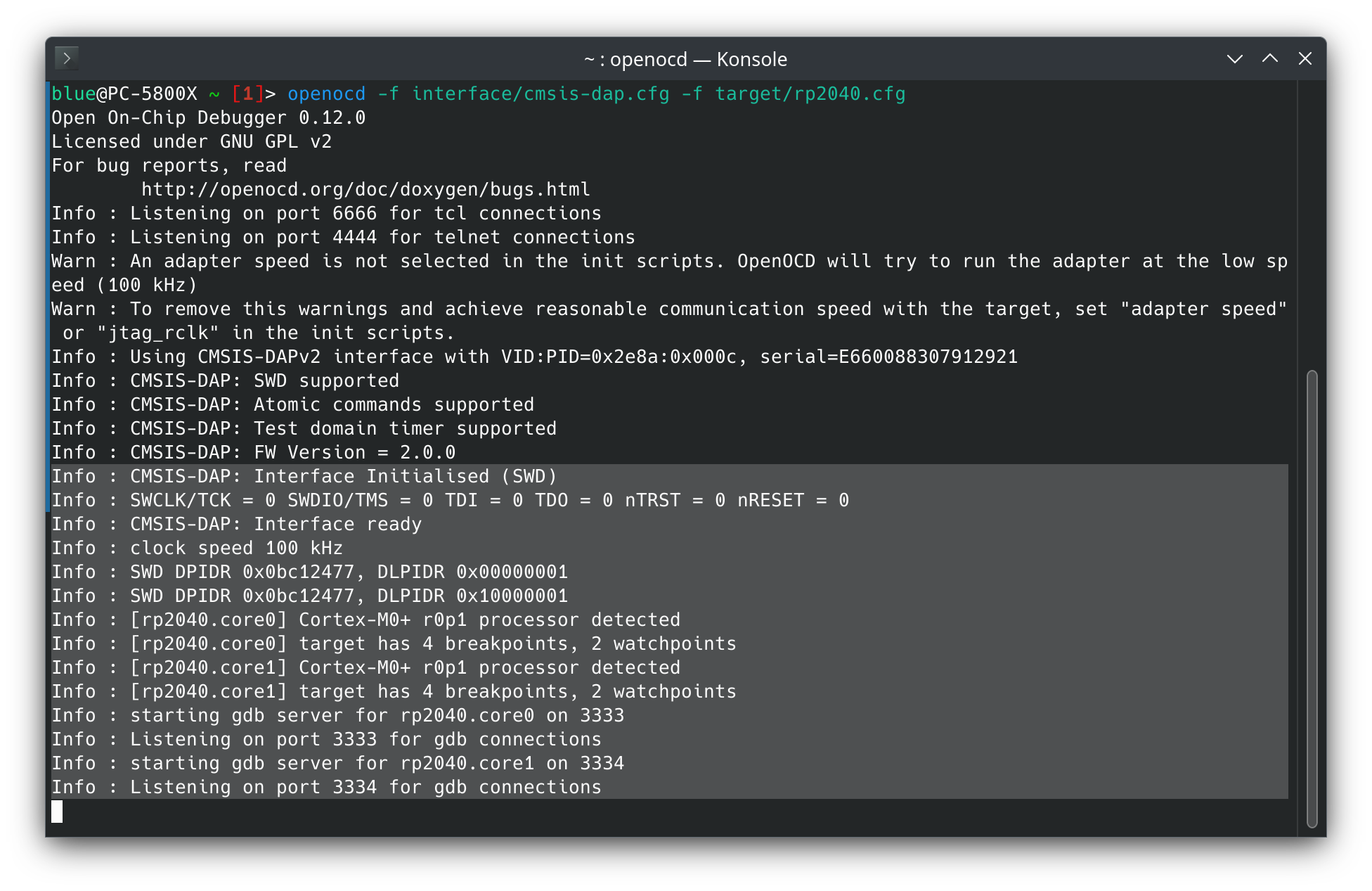Open the openocd.org bugs.html link
Image resolution: width=1372 pixels, height=891 pixels.
[365, 190]
